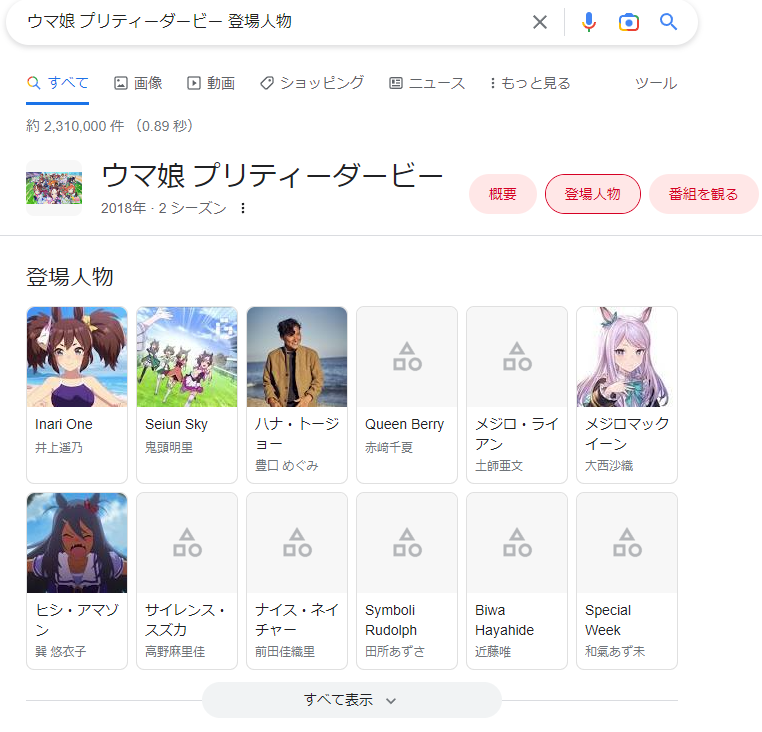762x732 pixels.
Task: Open the メジロマックイーン character image
Action: (x=627, y=357)
